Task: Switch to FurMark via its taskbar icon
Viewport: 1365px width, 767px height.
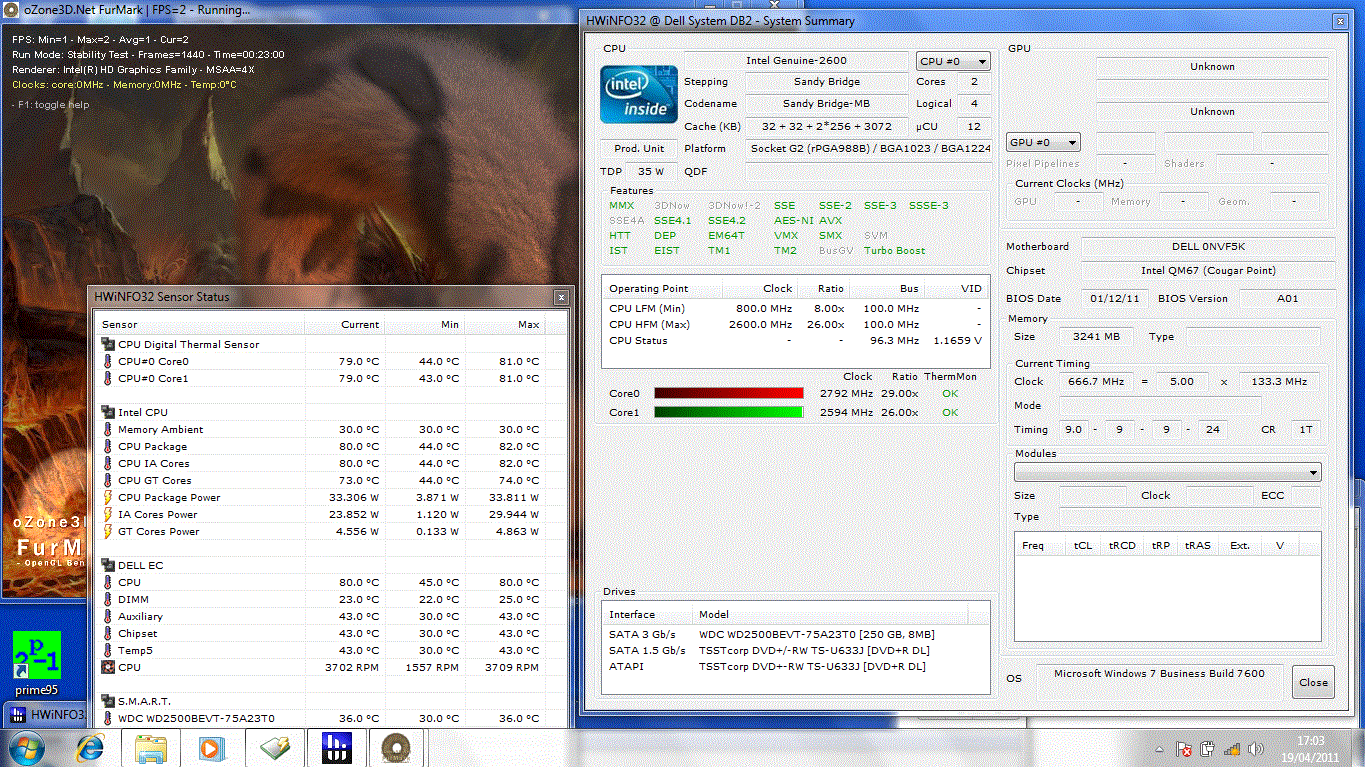Action: (x=396, y=747)
